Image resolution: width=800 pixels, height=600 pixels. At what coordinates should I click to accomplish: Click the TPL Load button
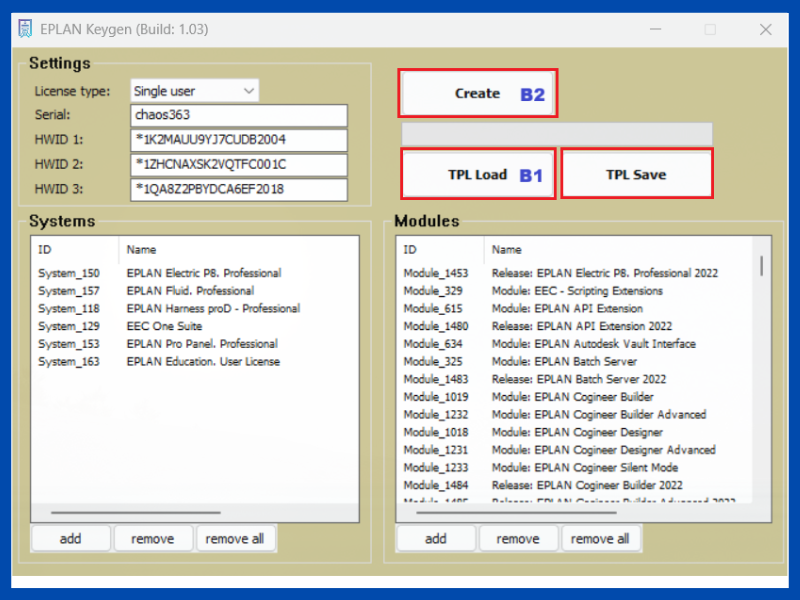click(478, 174)
